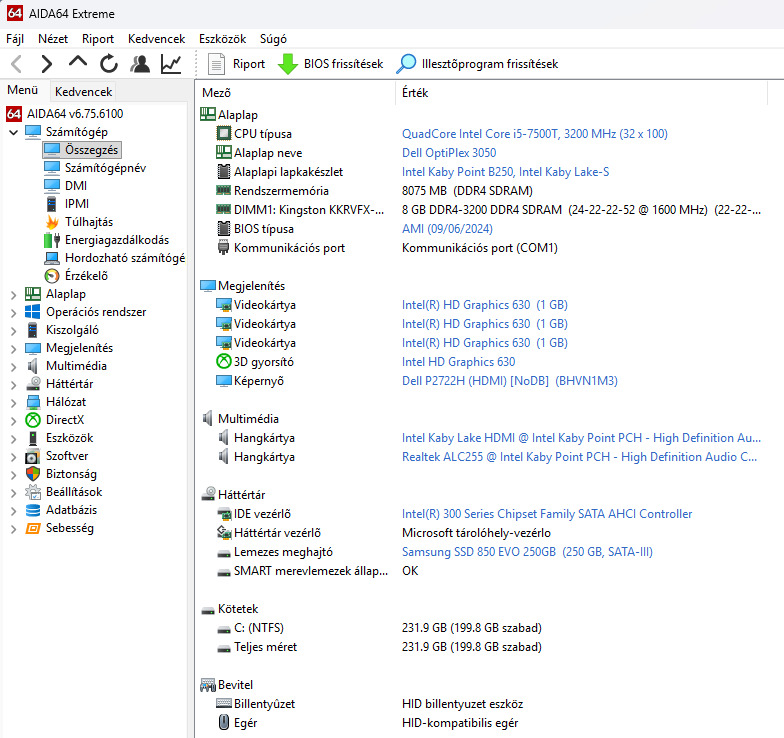Open the Kedvencek menu in menu bar
This screenshot has height=738, width=784.
156,39
